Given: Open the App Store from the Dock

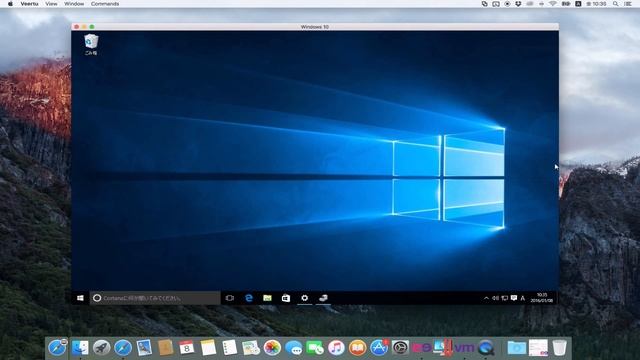Looking at the screenshot, I should 379,348.
